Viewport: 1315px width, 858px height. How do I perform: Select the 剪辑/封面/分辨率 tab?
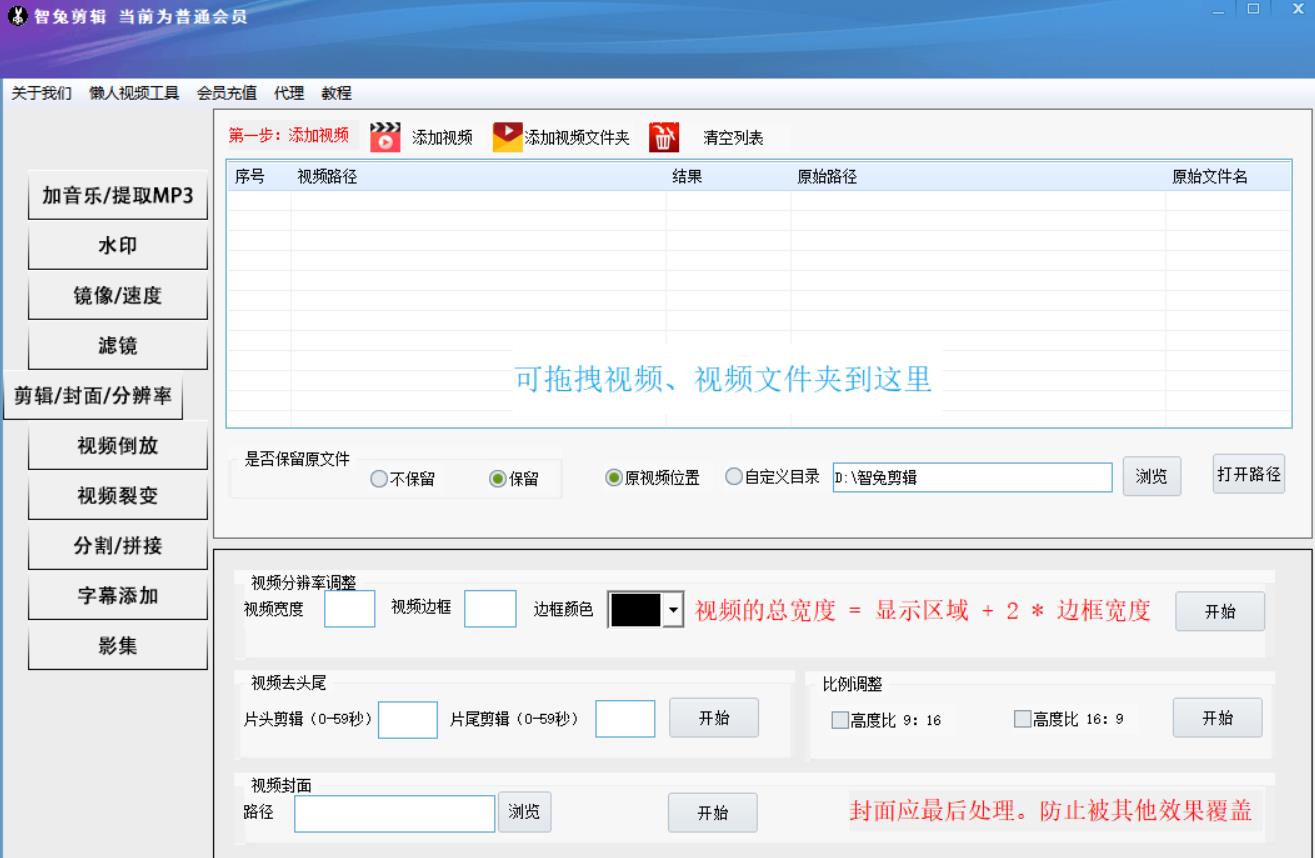pyautogui.click(x=91, y=396)
